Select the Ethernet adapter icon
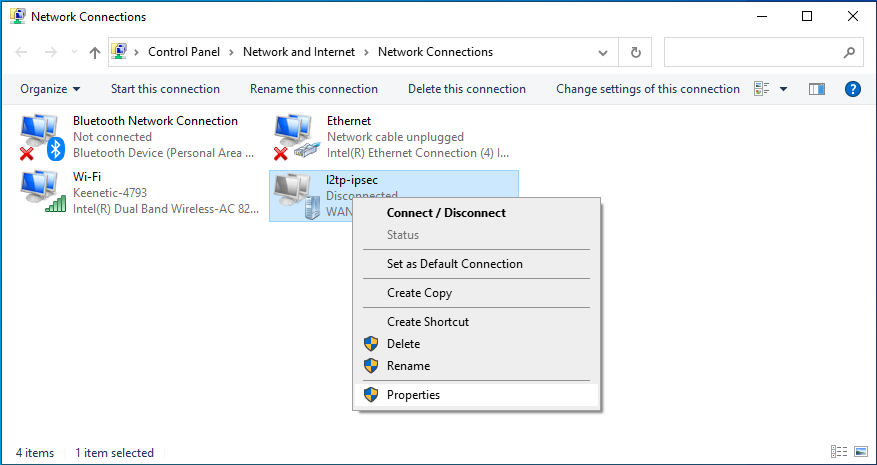Screen dimensions: 877x465 click(x=298, y=137)
